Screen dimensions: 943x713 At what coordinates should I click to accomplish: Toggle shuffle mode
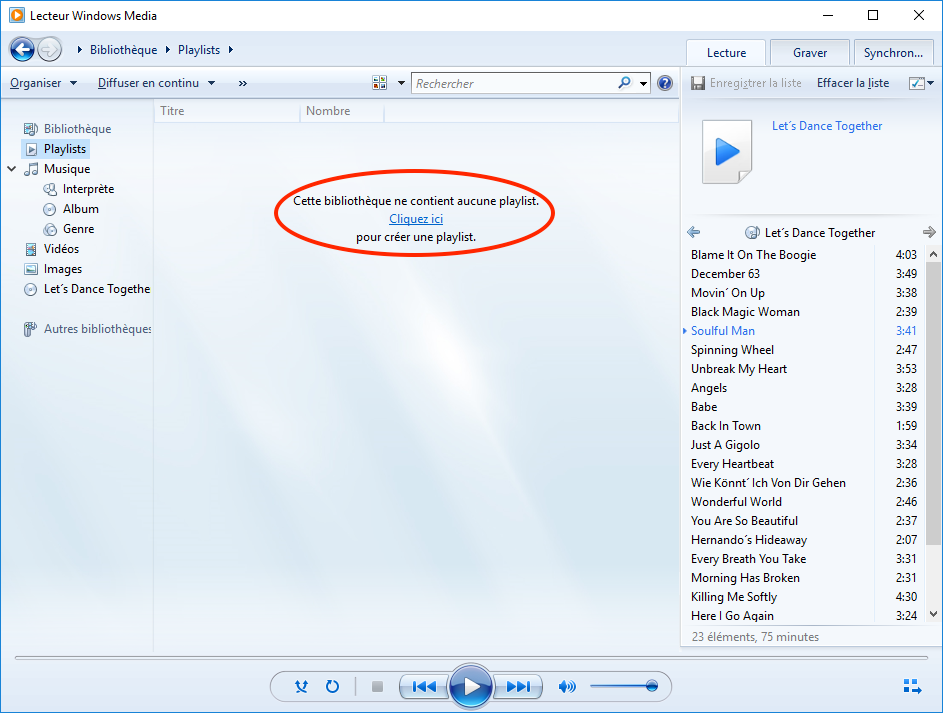(301, 686)
